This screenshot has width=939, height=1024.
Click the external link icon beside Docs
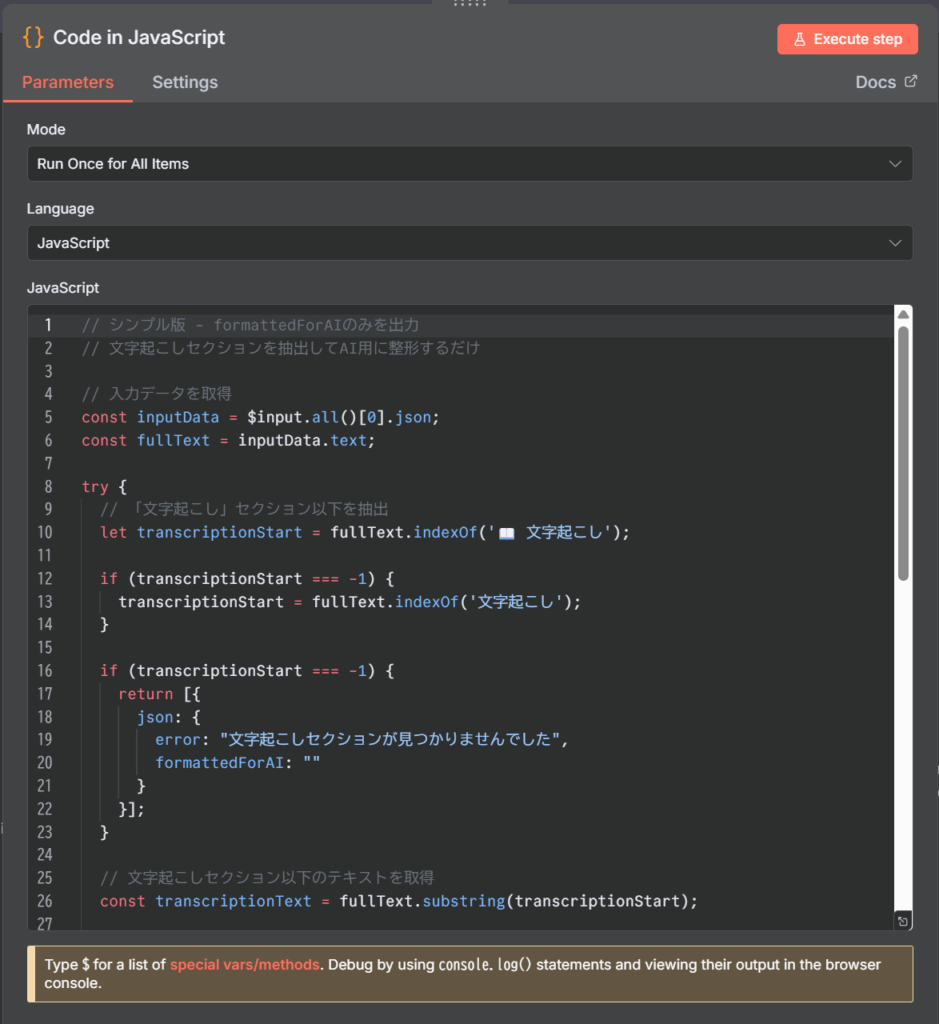[x=910, y=82]
